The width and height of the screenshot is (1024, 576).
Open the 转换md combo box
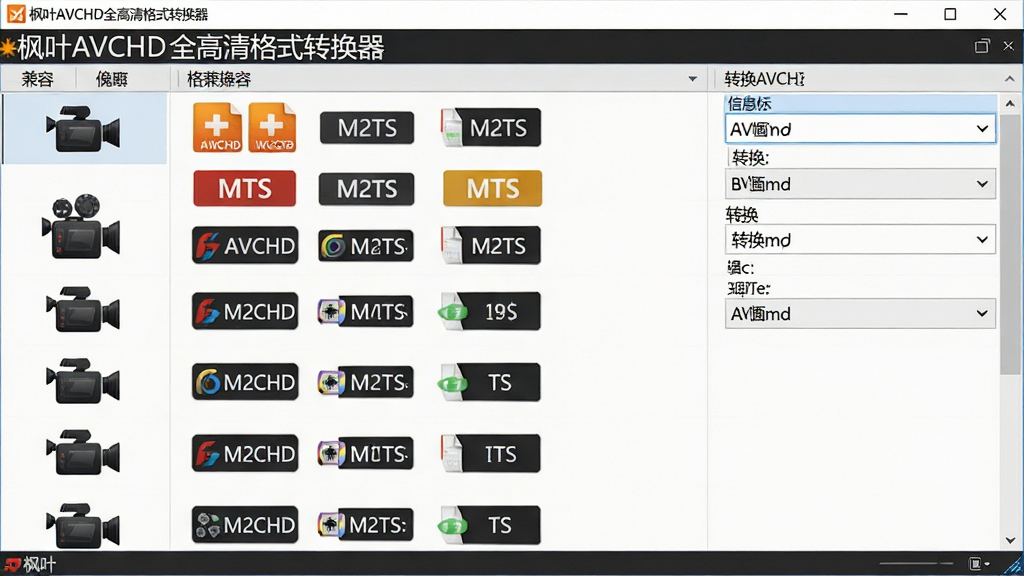click(x=860, y=240)
